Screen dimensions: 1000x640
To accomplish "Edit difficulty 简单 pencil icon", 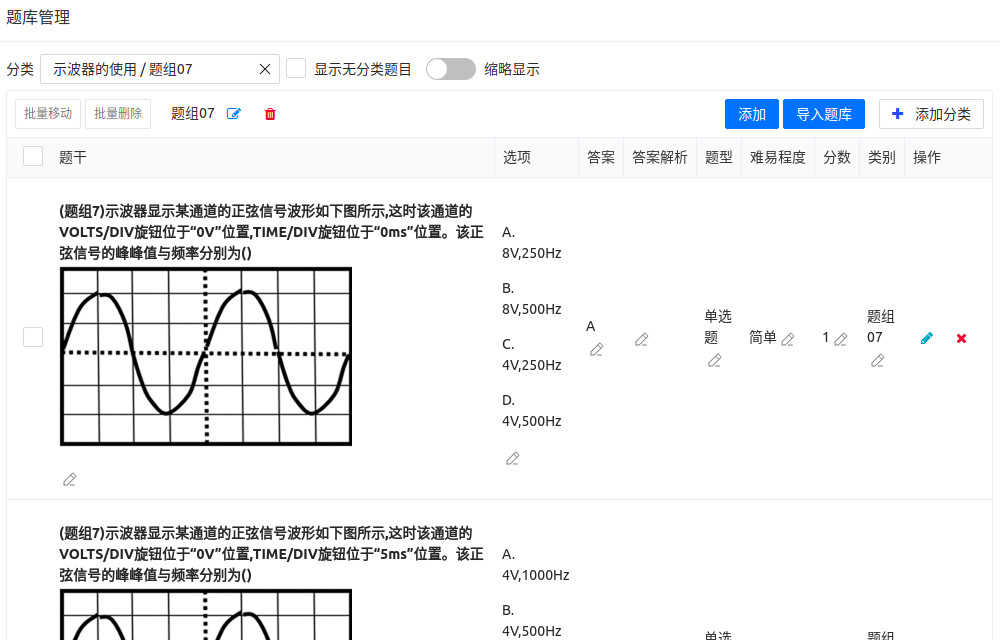I will pyautogui.click(x=788, y=339).
